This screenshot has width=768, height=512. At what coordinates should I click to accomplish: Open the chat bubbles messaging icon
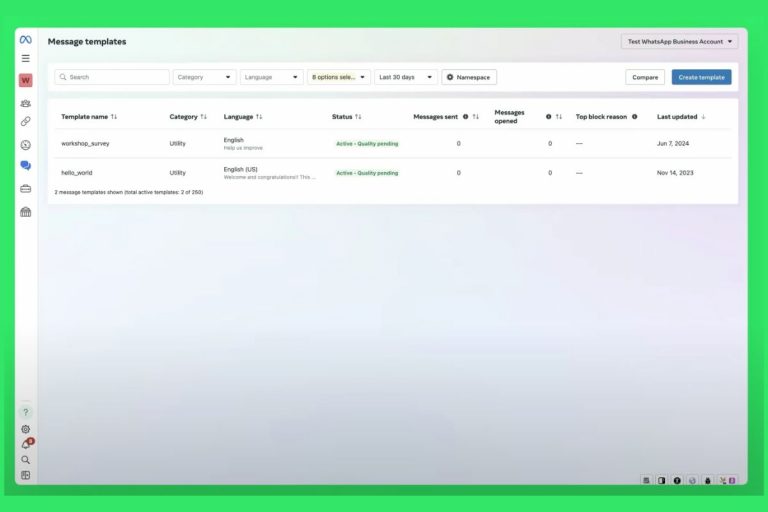(25, 166)
